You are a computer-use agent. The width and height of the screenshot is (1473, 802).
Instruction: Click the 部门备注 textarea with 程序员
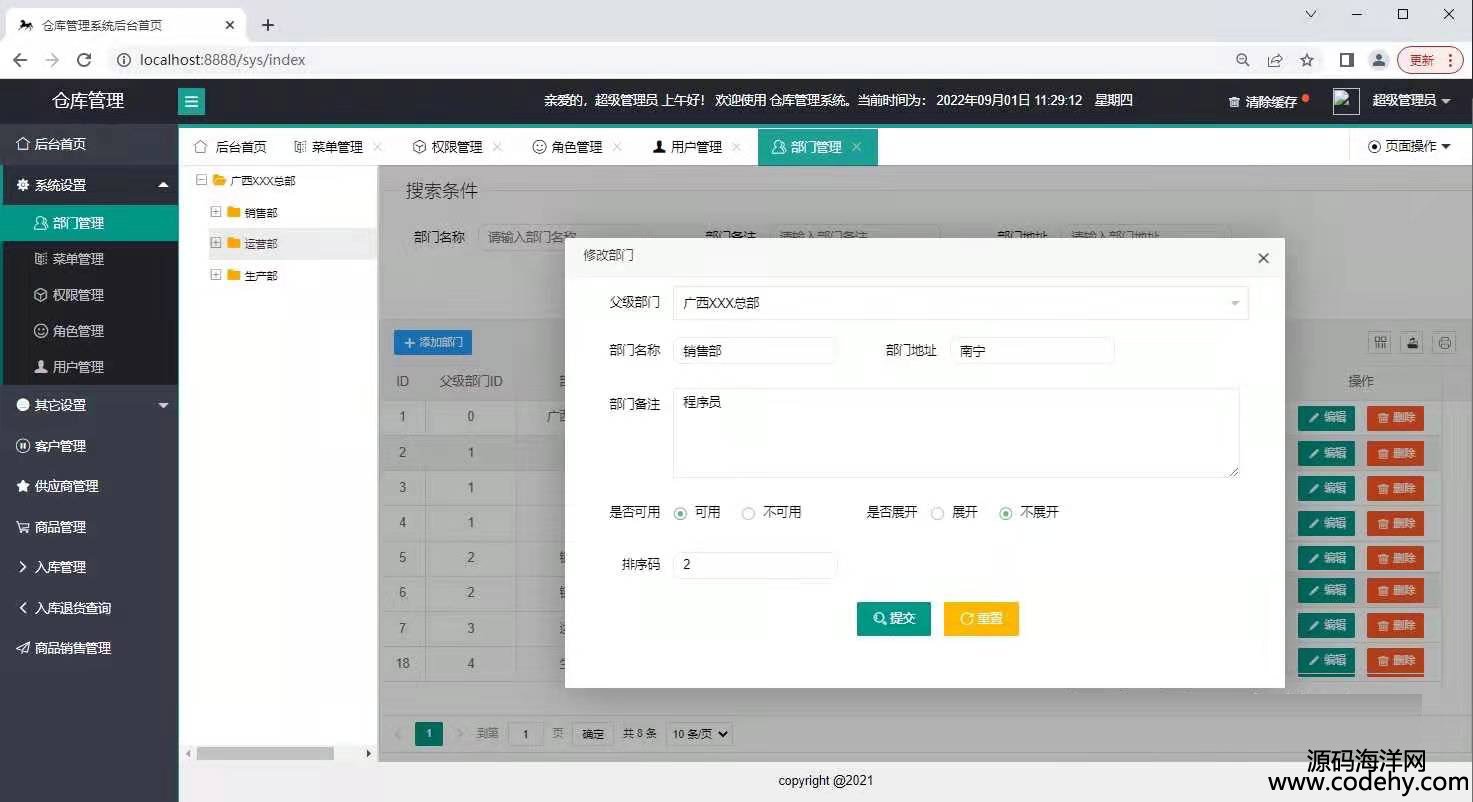click(956, 433)
